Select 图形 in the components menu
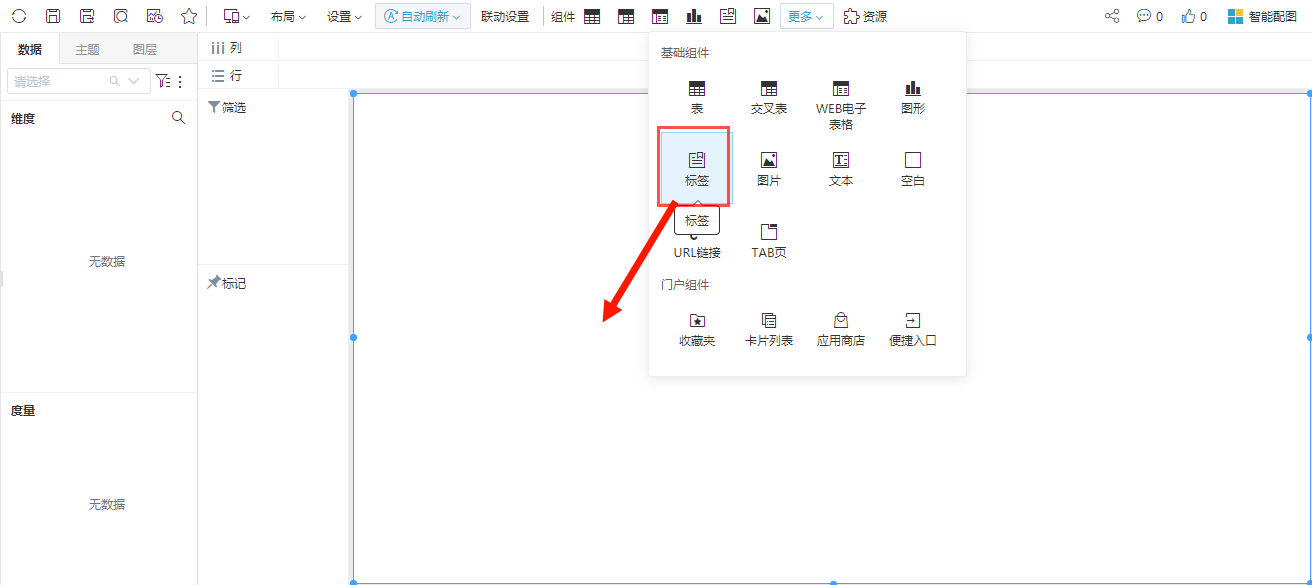1312x585 pixels. click(x=913, y=97)
